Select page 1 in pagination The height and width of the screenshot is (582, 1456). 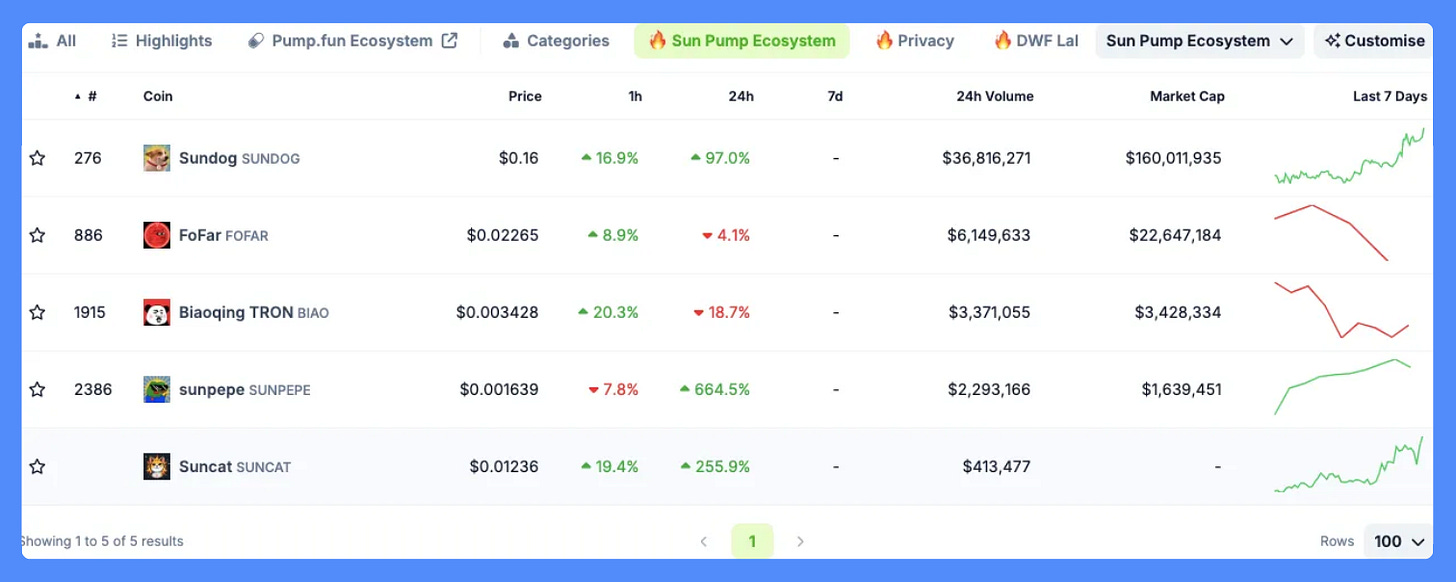pyautogui.click(x=752, y=541)
